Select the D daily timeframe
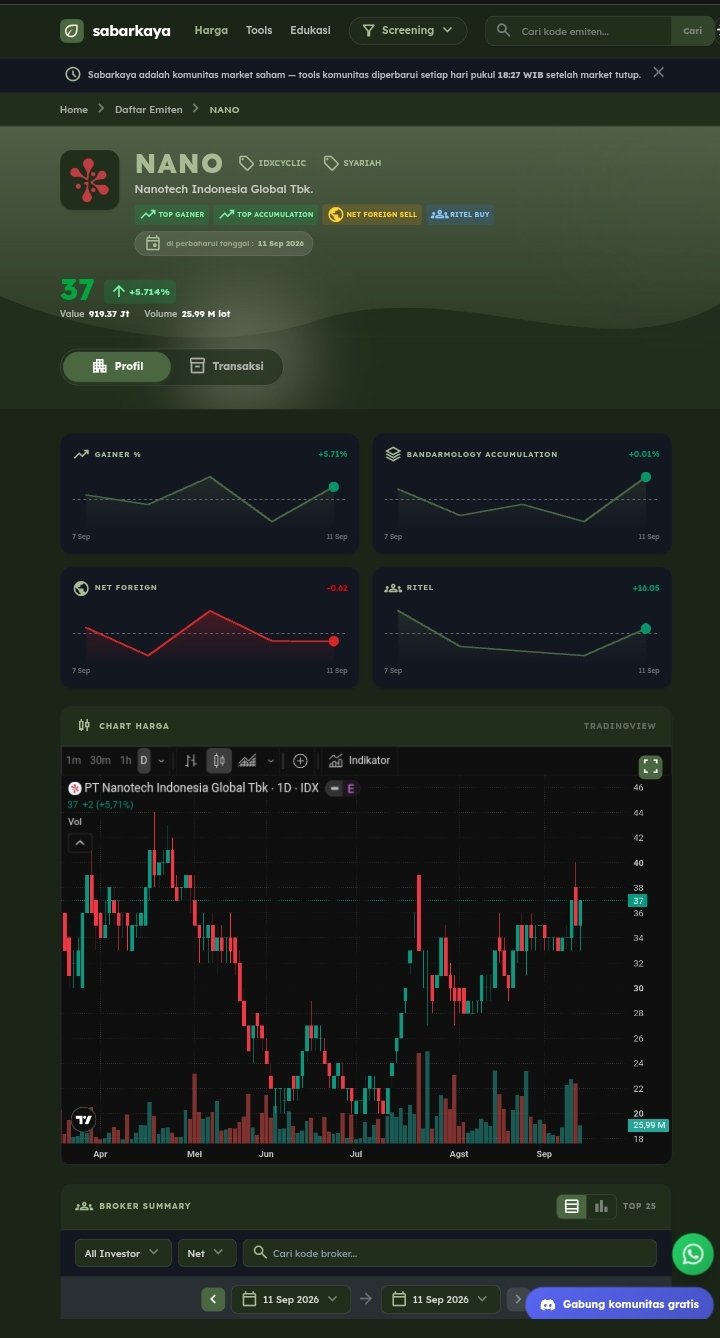This screenshot has width=720, height=1338. pyautogui.click(x=143, y=760)
